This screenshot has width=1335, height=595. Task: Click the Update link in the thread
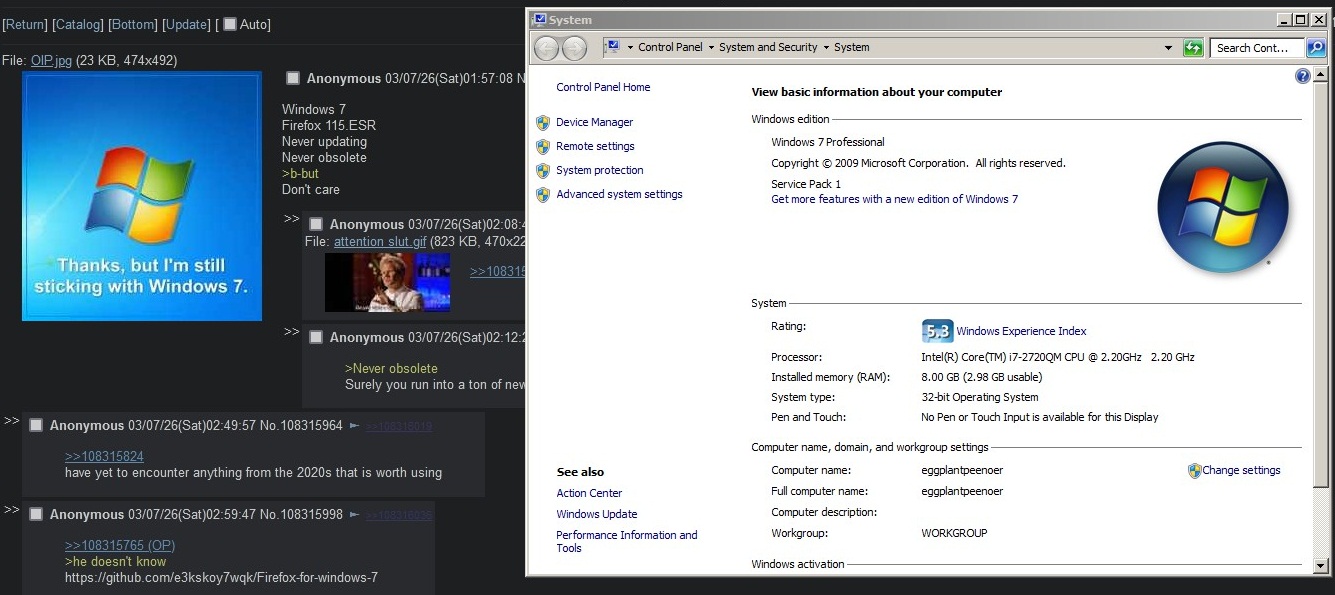point(186,24)
